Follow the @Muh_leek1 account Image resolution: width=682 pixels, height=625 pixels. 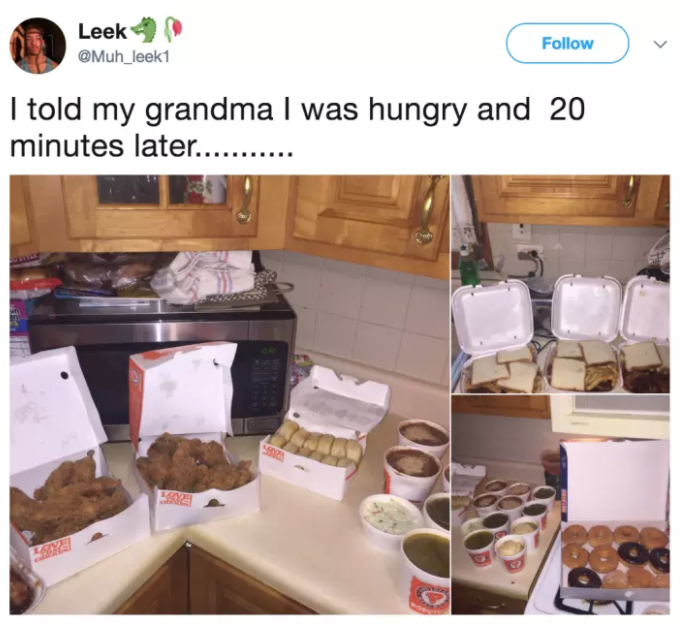point(567,43)
